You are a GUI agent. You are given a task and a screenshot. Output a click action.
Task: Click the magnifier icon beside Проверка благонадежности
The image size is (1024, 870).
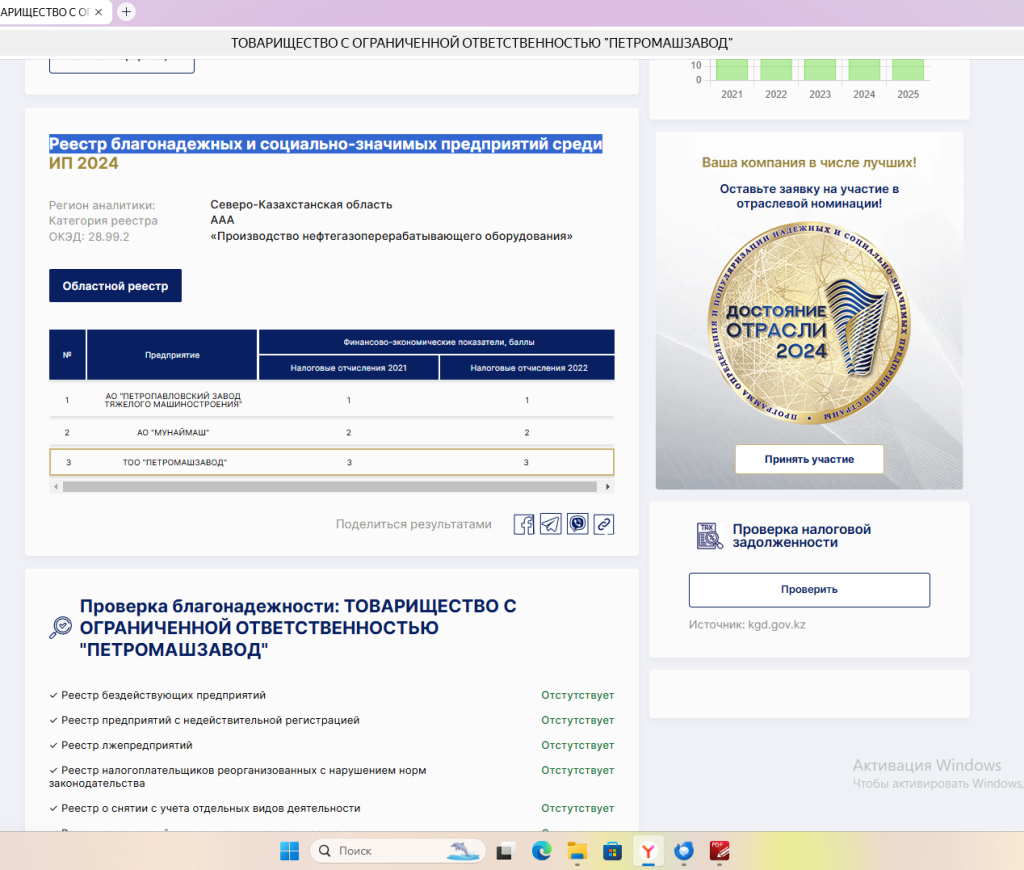click(x=61, y=628)
